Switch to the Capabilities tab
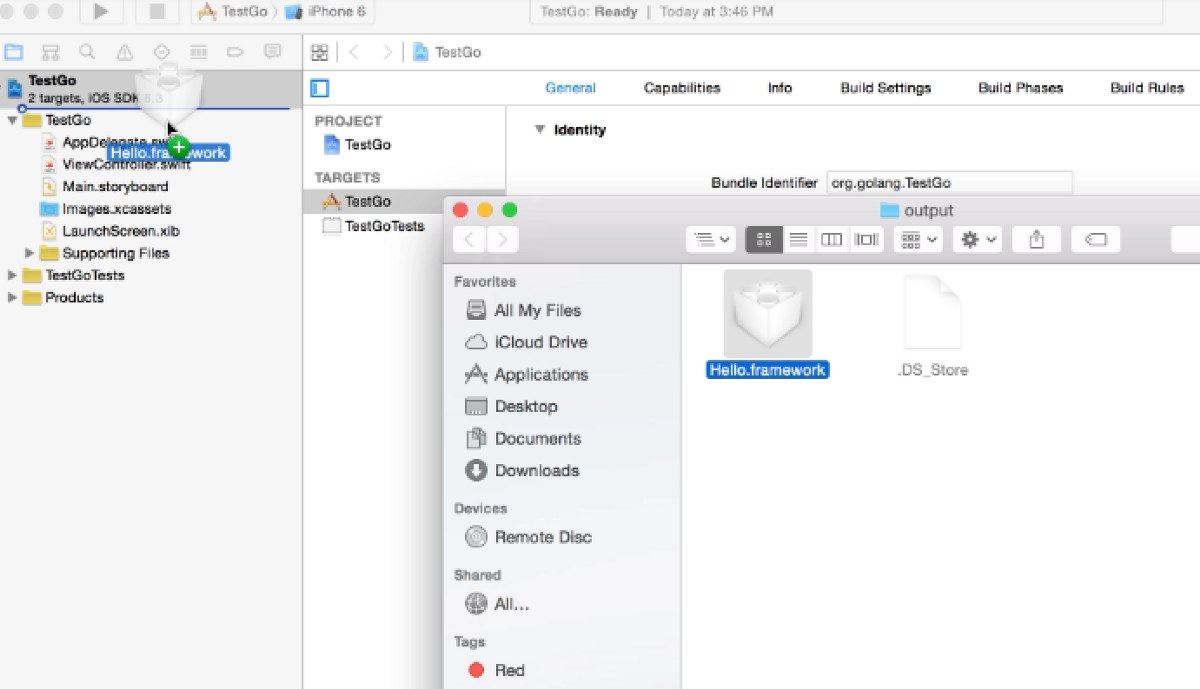This screenshot has height=689, width=1200. (682, 88)
